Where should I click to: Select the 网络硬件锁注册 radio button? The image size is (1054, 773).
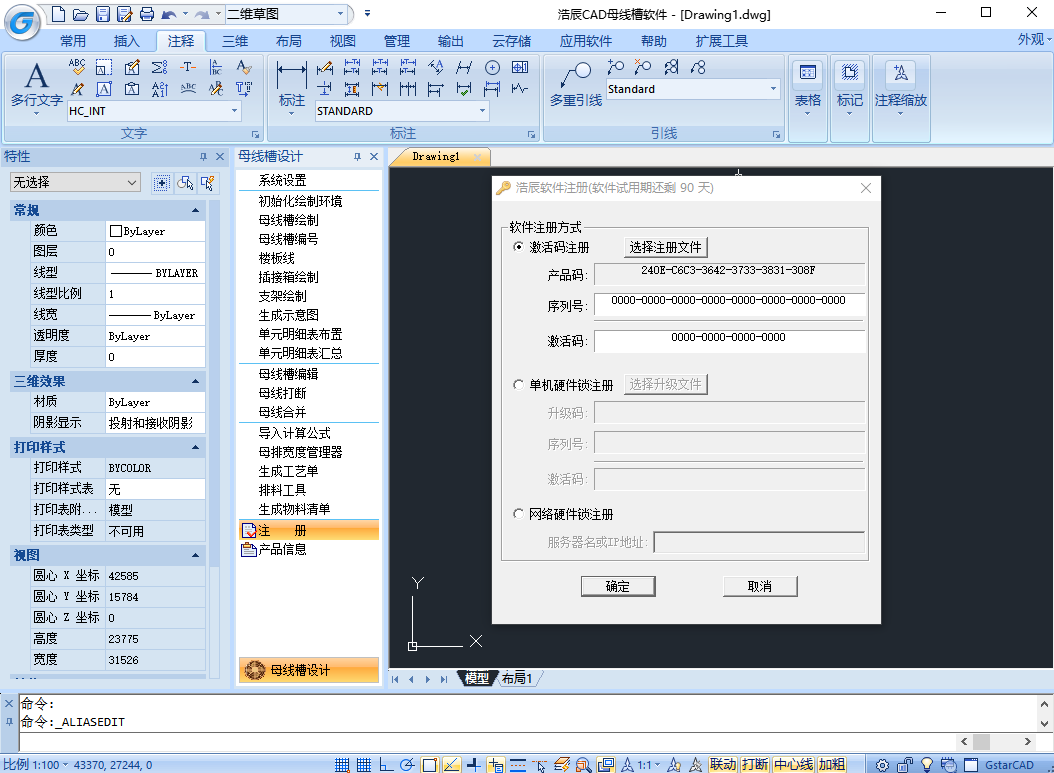click(x=518, y=514)
